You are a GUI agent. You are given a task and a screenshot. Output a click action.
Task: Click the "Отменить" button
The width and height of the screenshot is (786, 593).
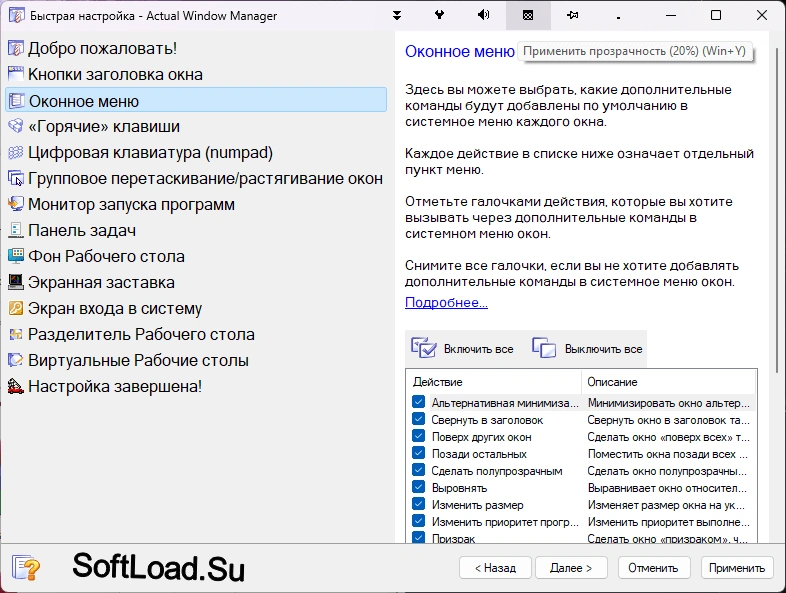pyautogui.click(x=654, y=568)
